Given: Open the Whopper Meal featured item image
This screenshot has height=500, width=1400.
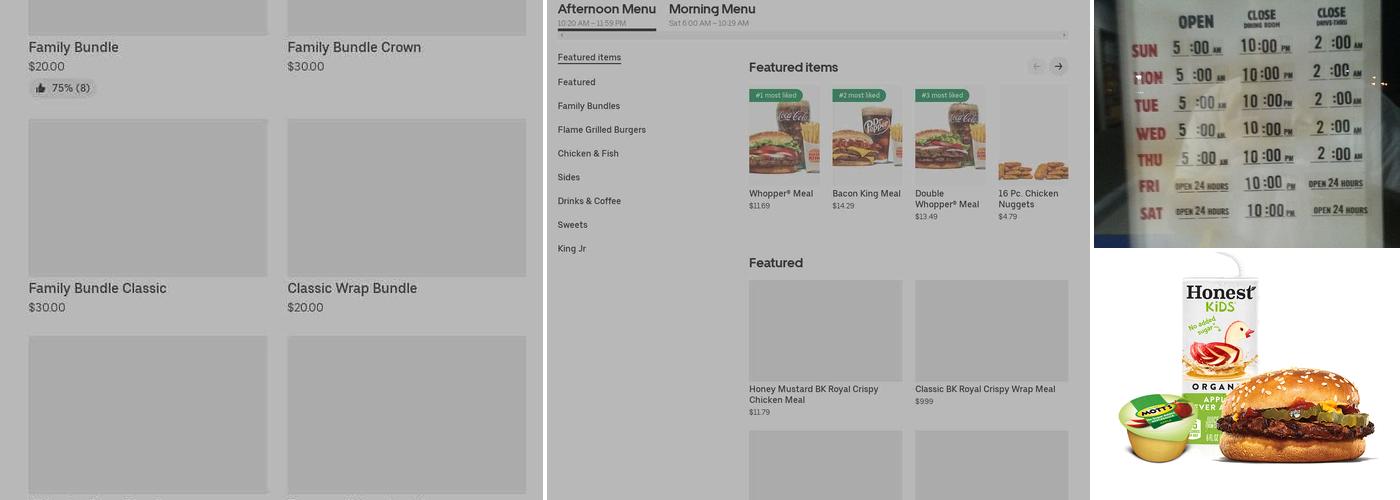Looking at the screenshot, I should [784, 133].
